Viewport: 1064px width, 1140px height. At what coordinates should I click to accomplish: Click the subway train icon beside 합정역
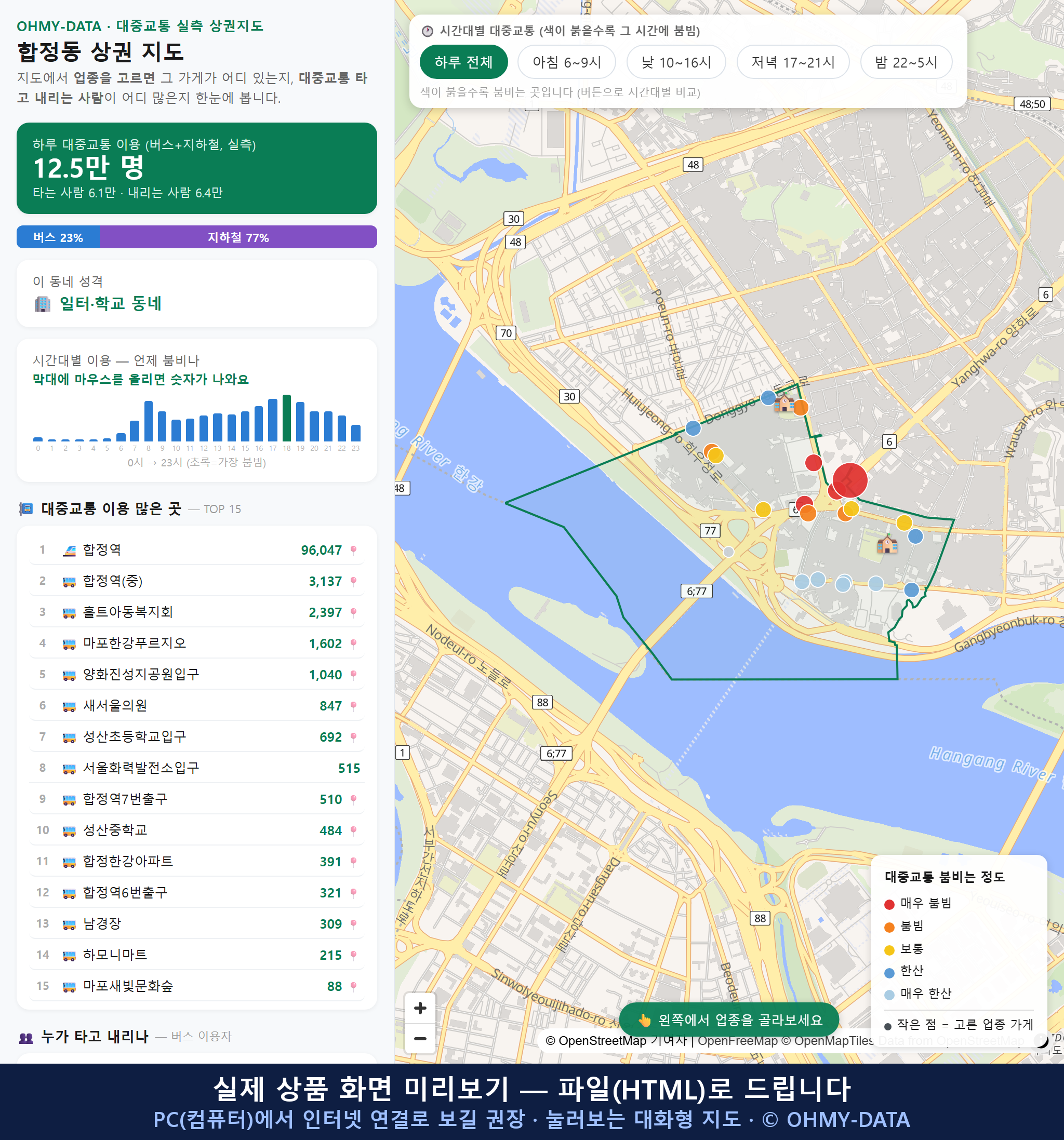(x=69, y=550)
